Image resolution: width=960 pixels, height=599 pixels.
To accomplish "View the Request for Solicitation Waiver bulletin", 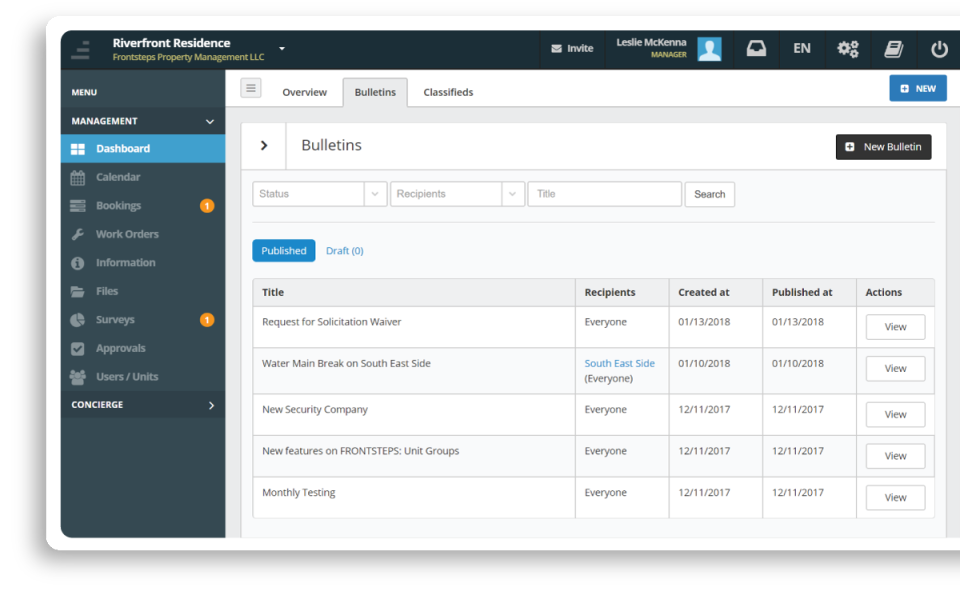I will click(895, 327).
